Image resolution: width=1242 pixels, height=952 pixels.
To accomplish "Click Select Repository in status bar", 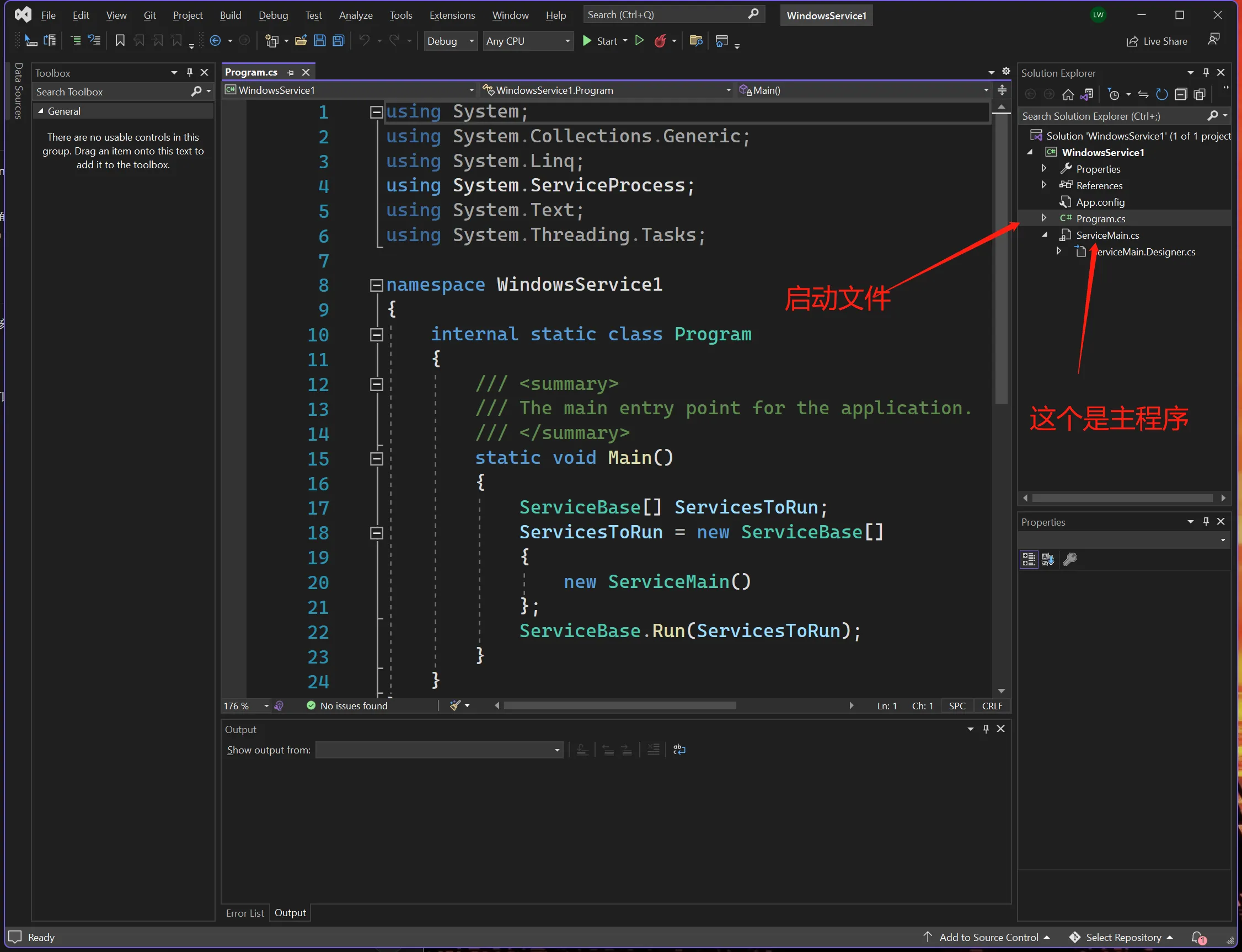I will click(x=1121, y=938).
